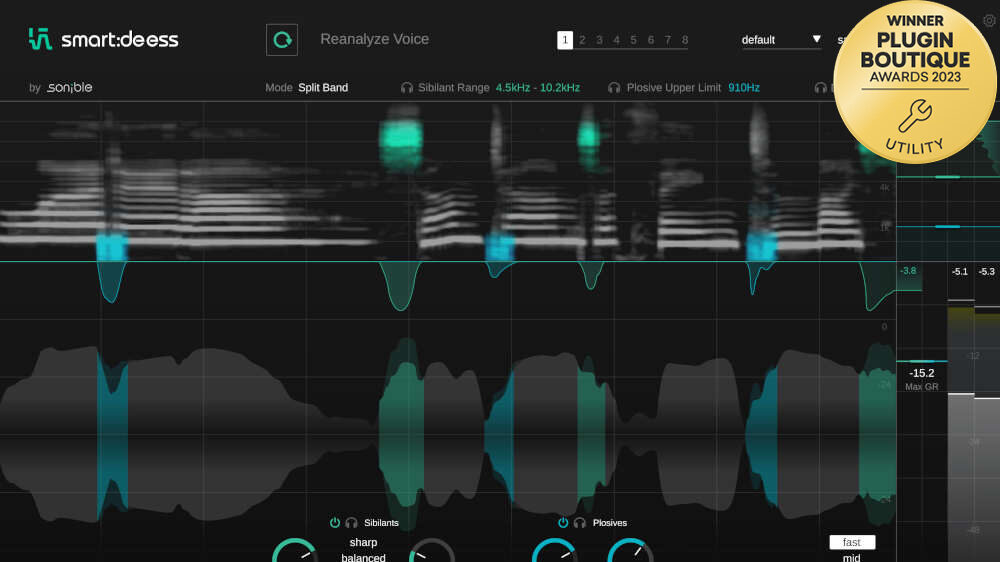
Task: Open the Mode Split Band selector
Action: pos(307,87)
